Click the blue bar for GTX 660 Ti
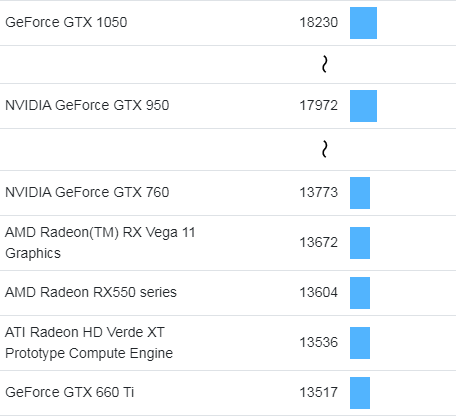456x416 pixels. click(360, 393)
